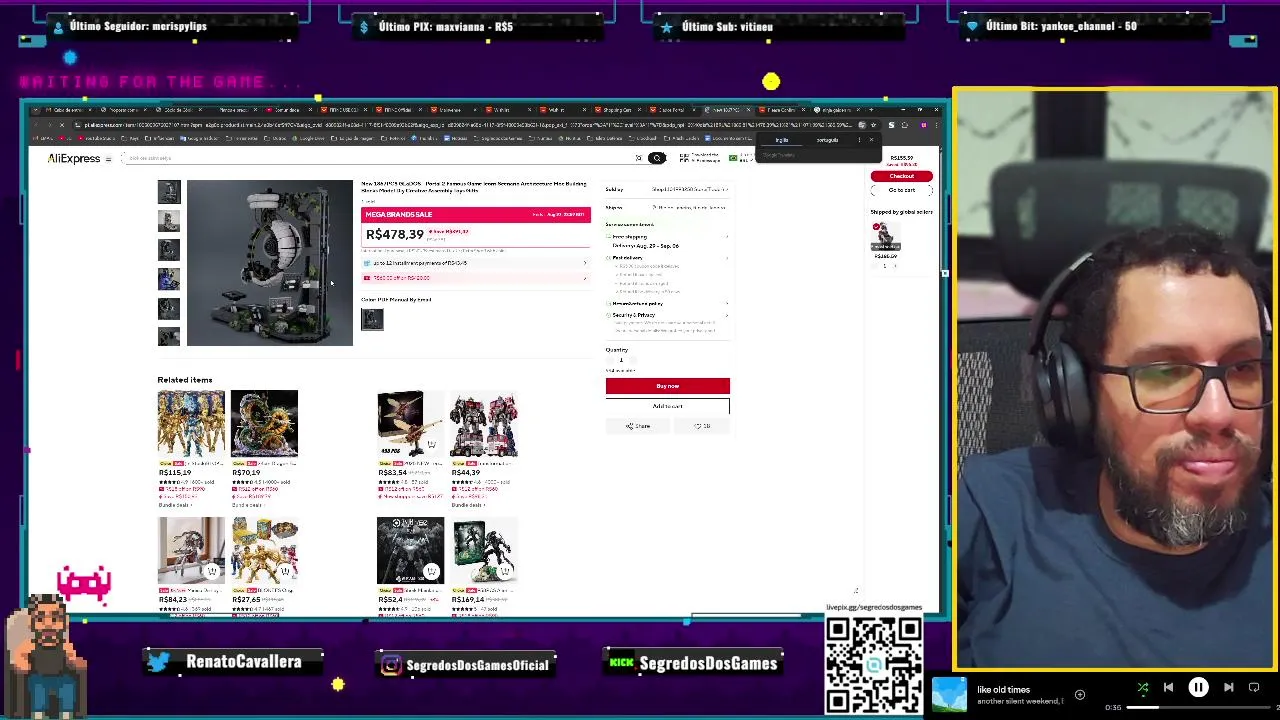The height and width of the screenshot is (720, 1280).
Task: Click the 'like old times' album art
Action: pyautogui.click(x=949, y=695)
